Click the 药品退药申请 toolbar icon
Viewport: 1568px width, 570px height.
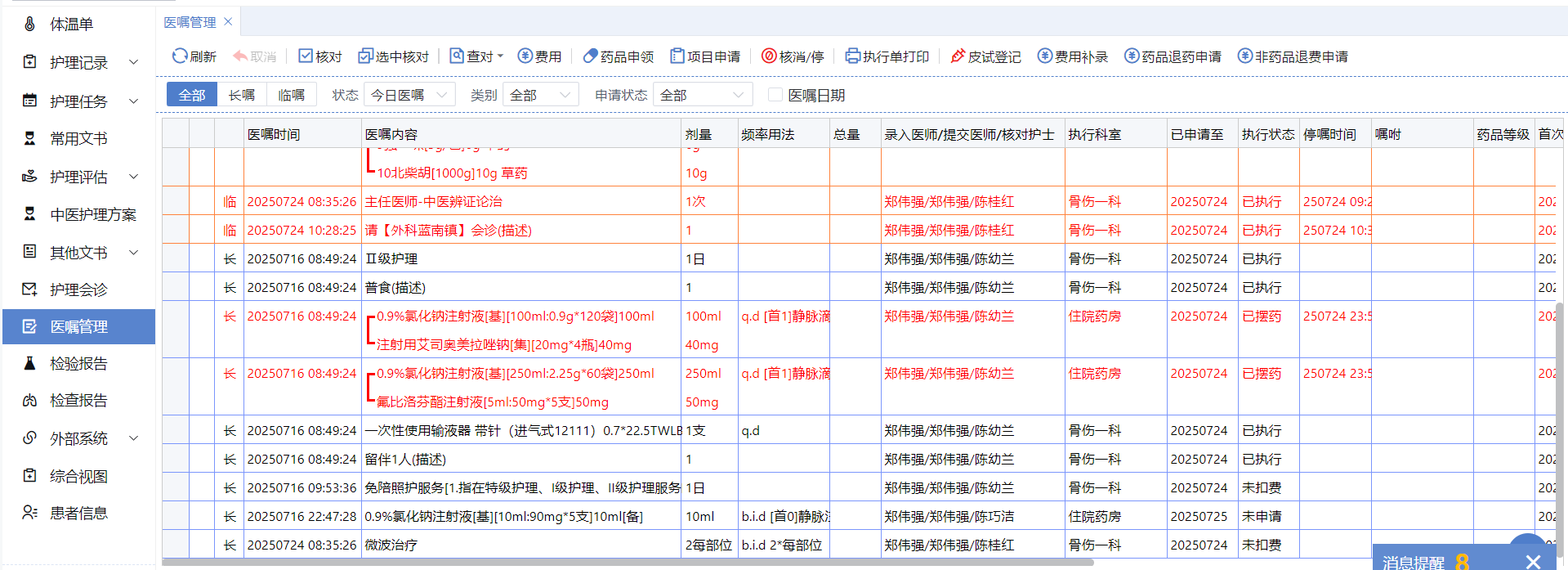[x=1132, y=56]
